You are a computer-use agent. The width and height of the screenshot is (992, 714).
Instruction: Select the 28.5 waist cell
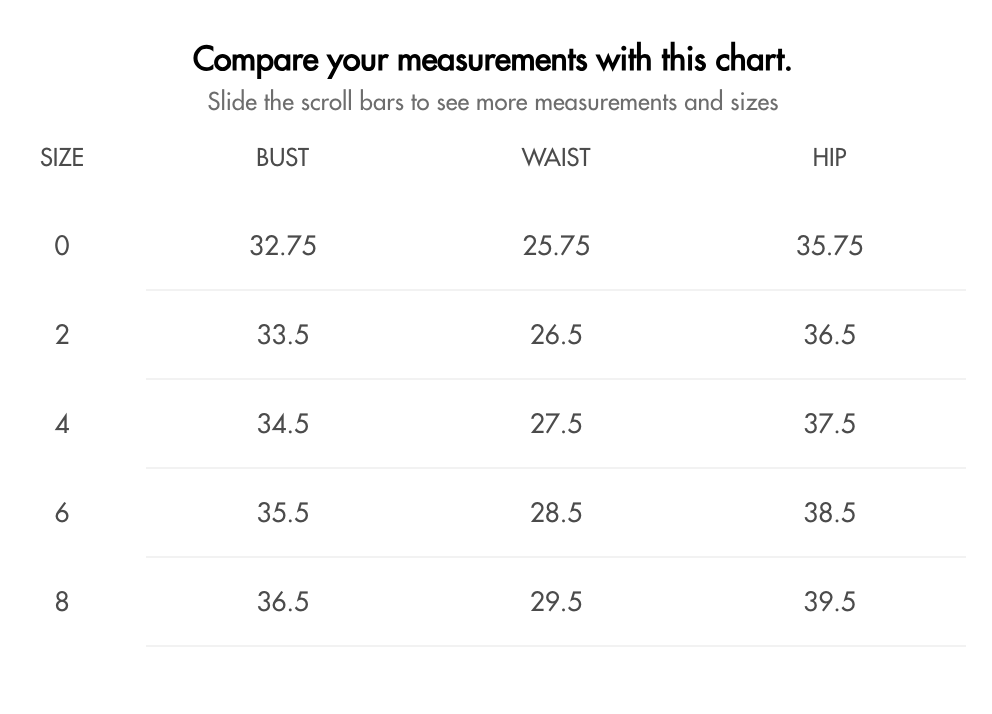click(x=556, y=513)
